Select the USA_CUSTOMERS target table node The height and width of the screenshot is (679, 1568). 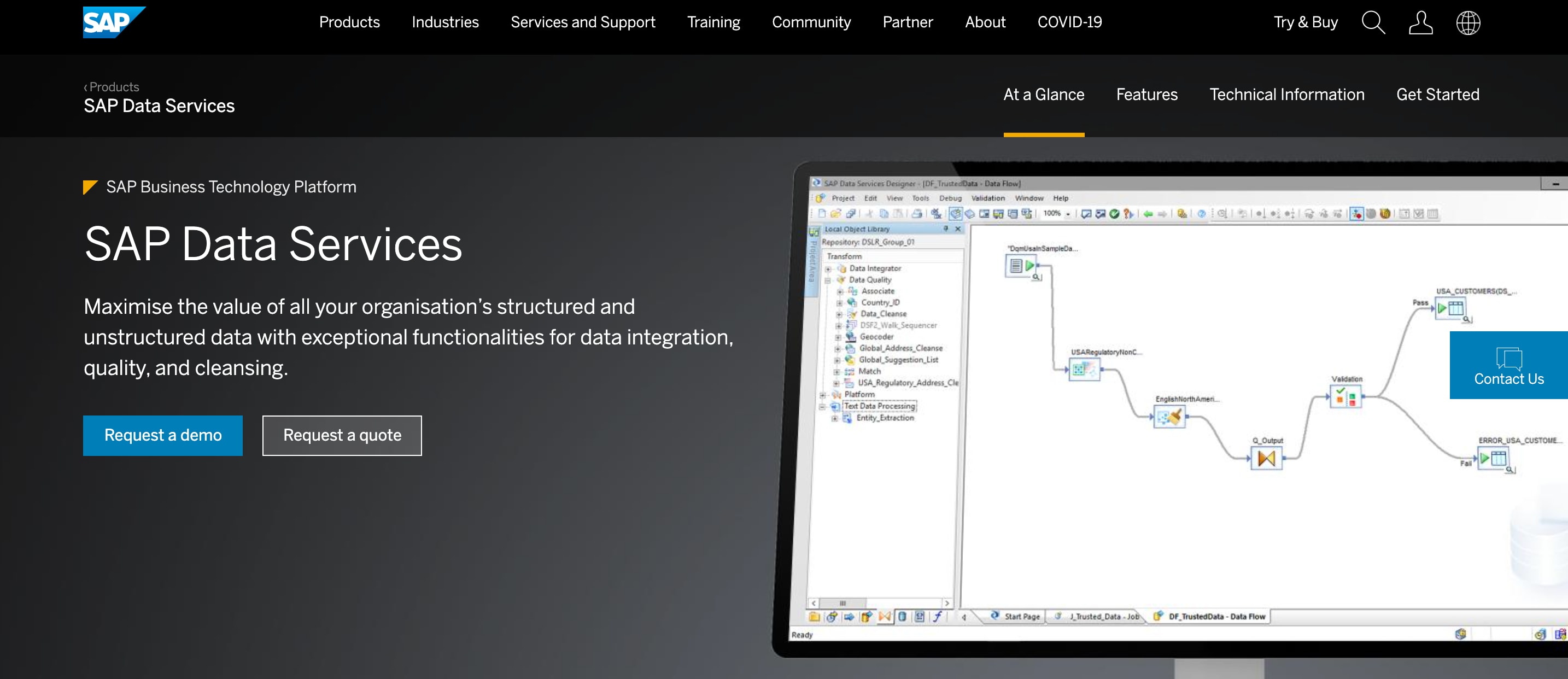pos(1450,308)
